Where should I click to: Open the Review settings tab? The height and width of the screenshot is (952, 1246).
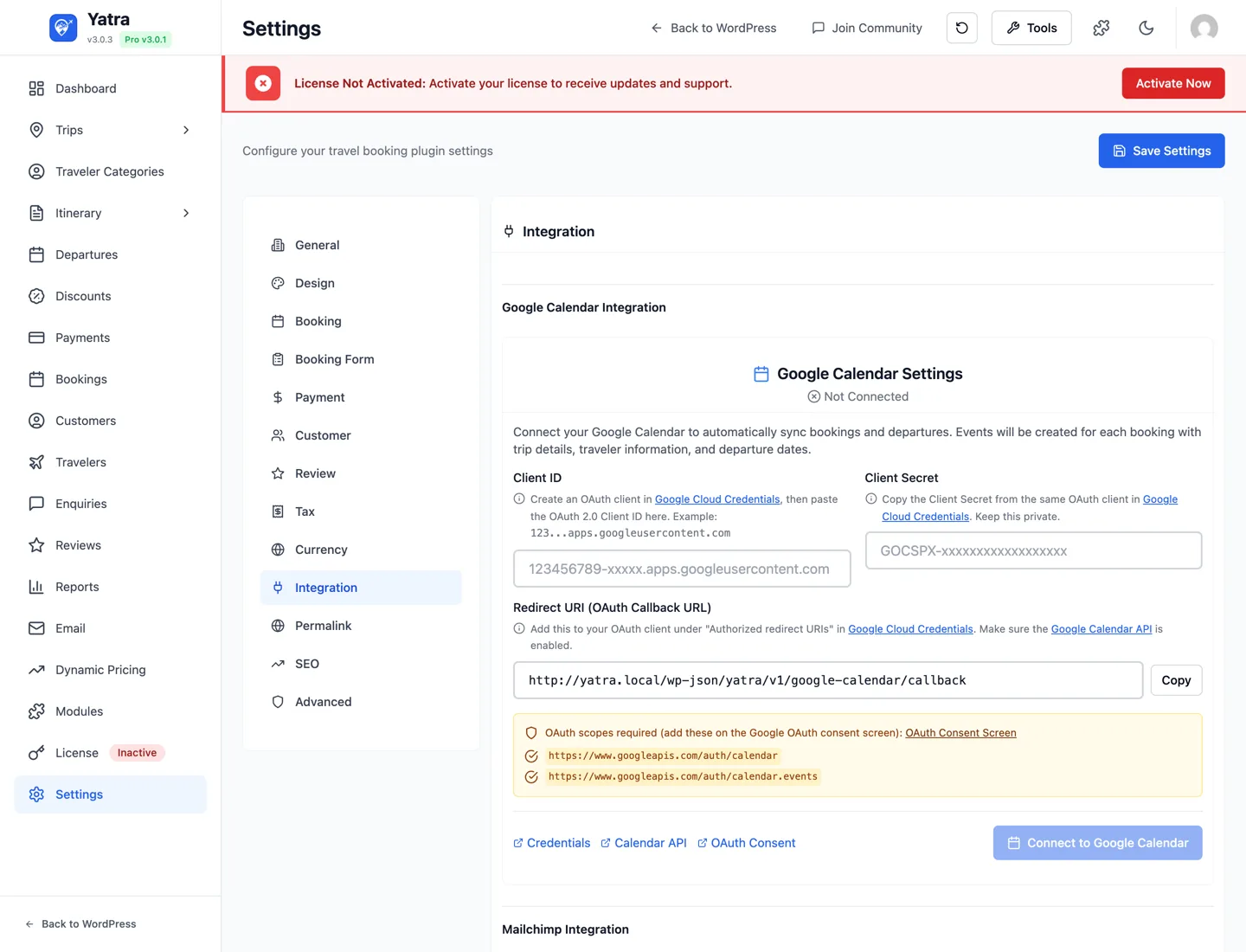(x=361, y=473)
